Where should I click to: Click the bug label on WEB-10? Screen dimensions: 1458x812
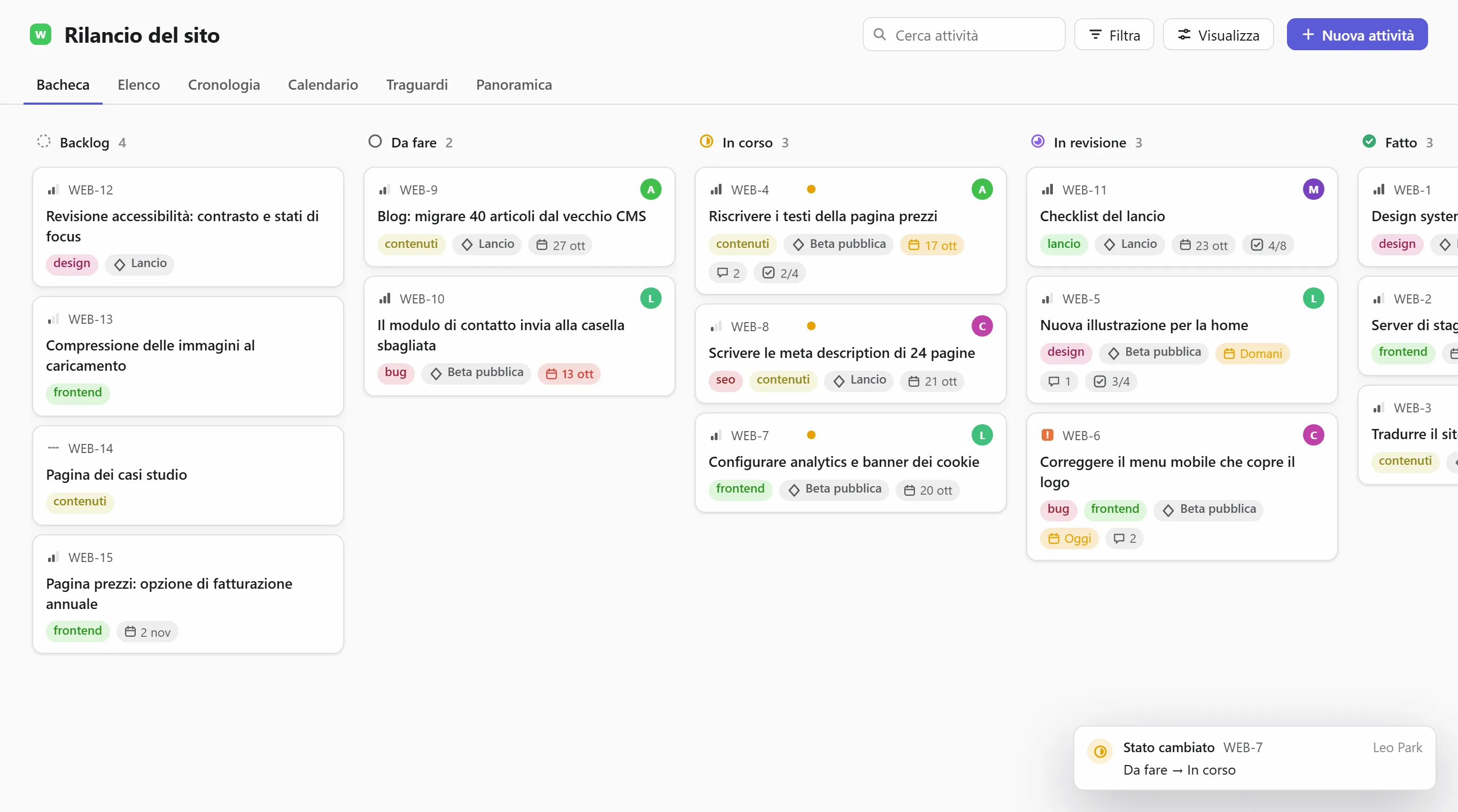[x=395, y=372]
